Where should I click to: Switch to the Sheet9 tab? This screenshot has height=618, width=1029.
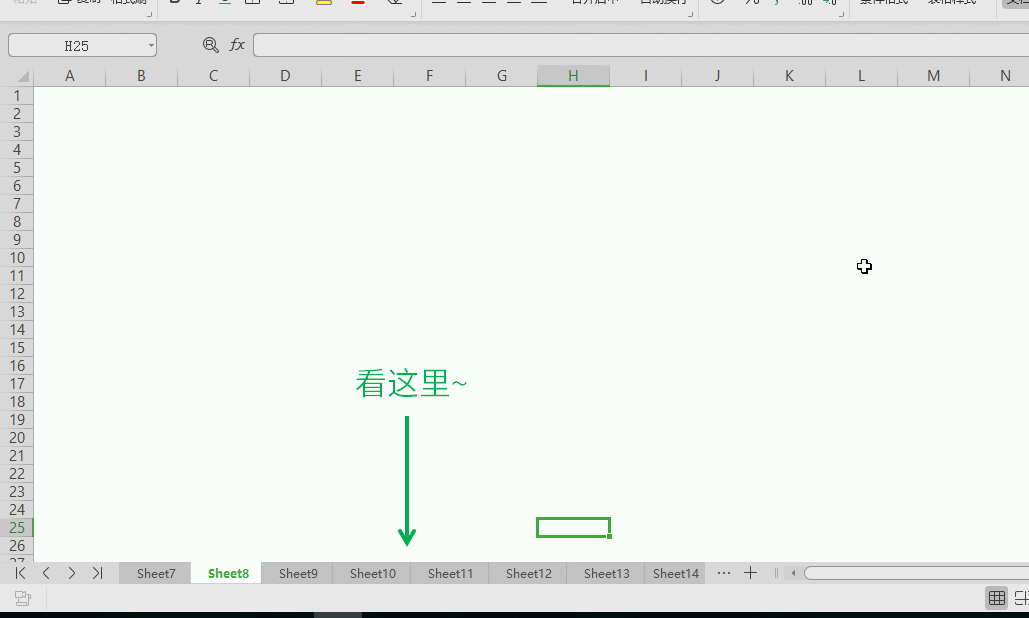[x=298, y=573]
